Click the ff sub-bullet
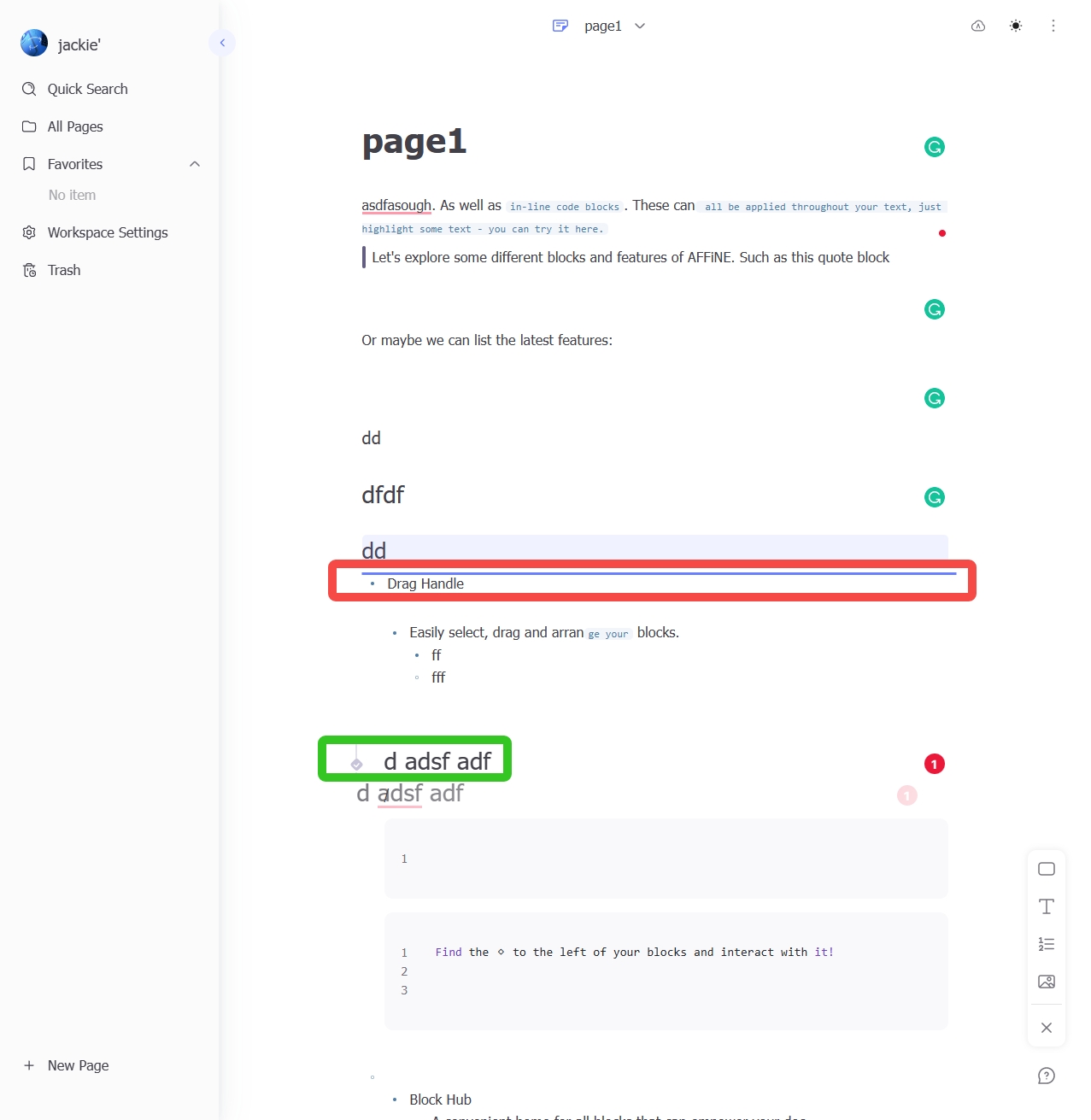Image resolution: width=1091 pixels, height=1120 pixels. click(x=437, y=655)
